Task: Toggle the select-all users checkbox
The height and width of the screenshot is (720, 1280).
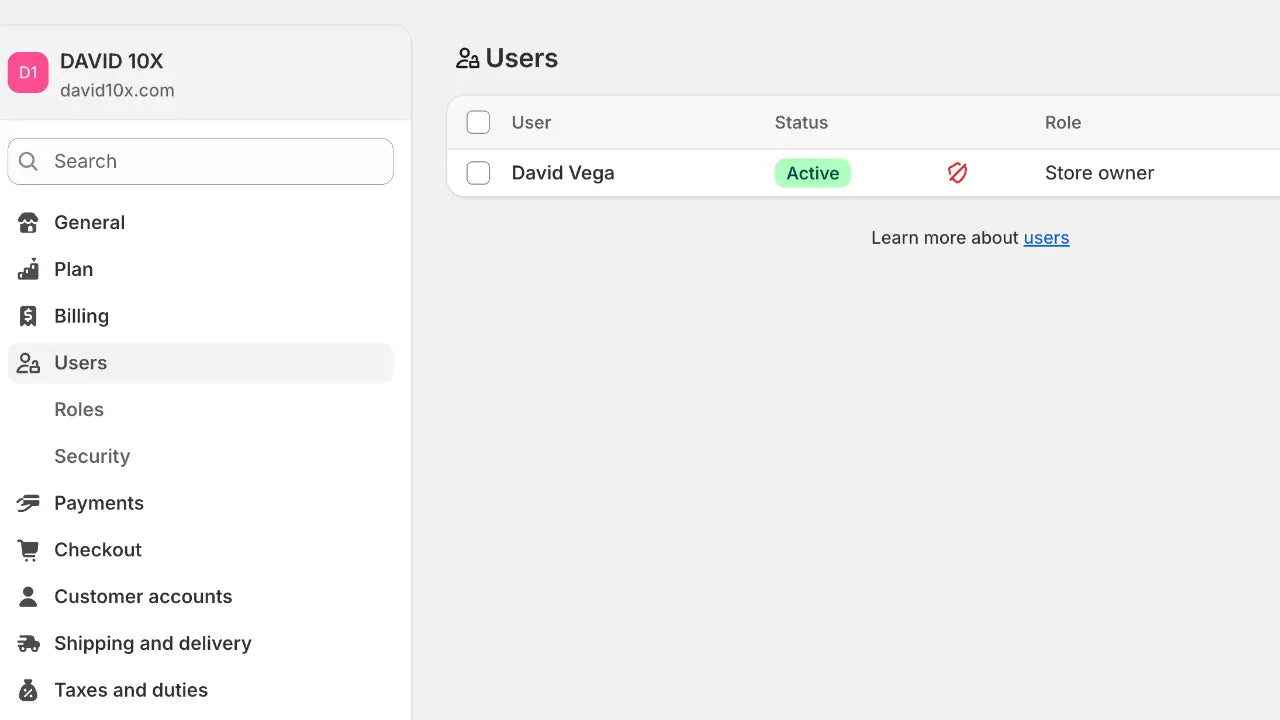Action: [478, 123]
